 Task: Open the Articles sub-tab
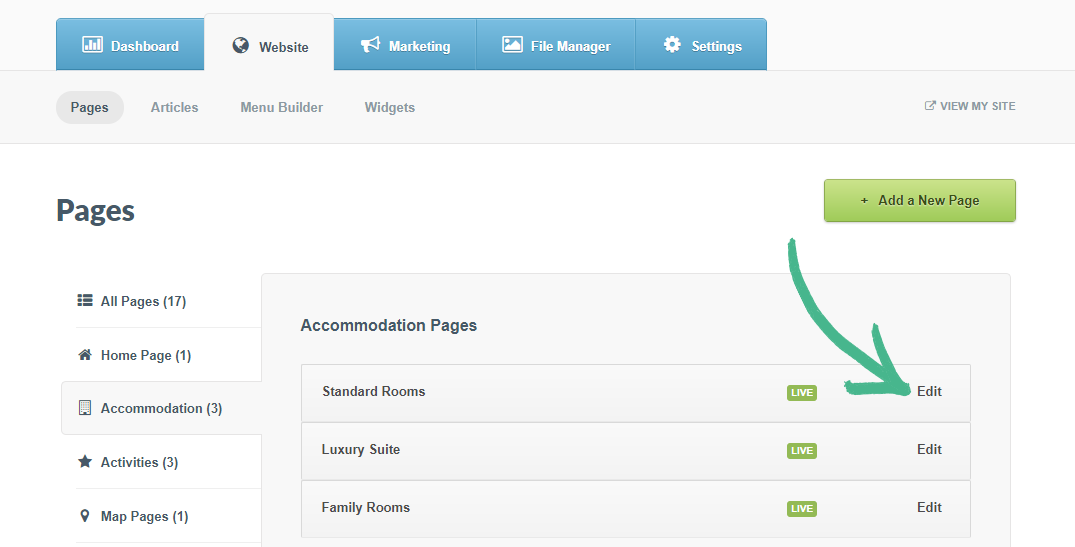coord(174,107)
